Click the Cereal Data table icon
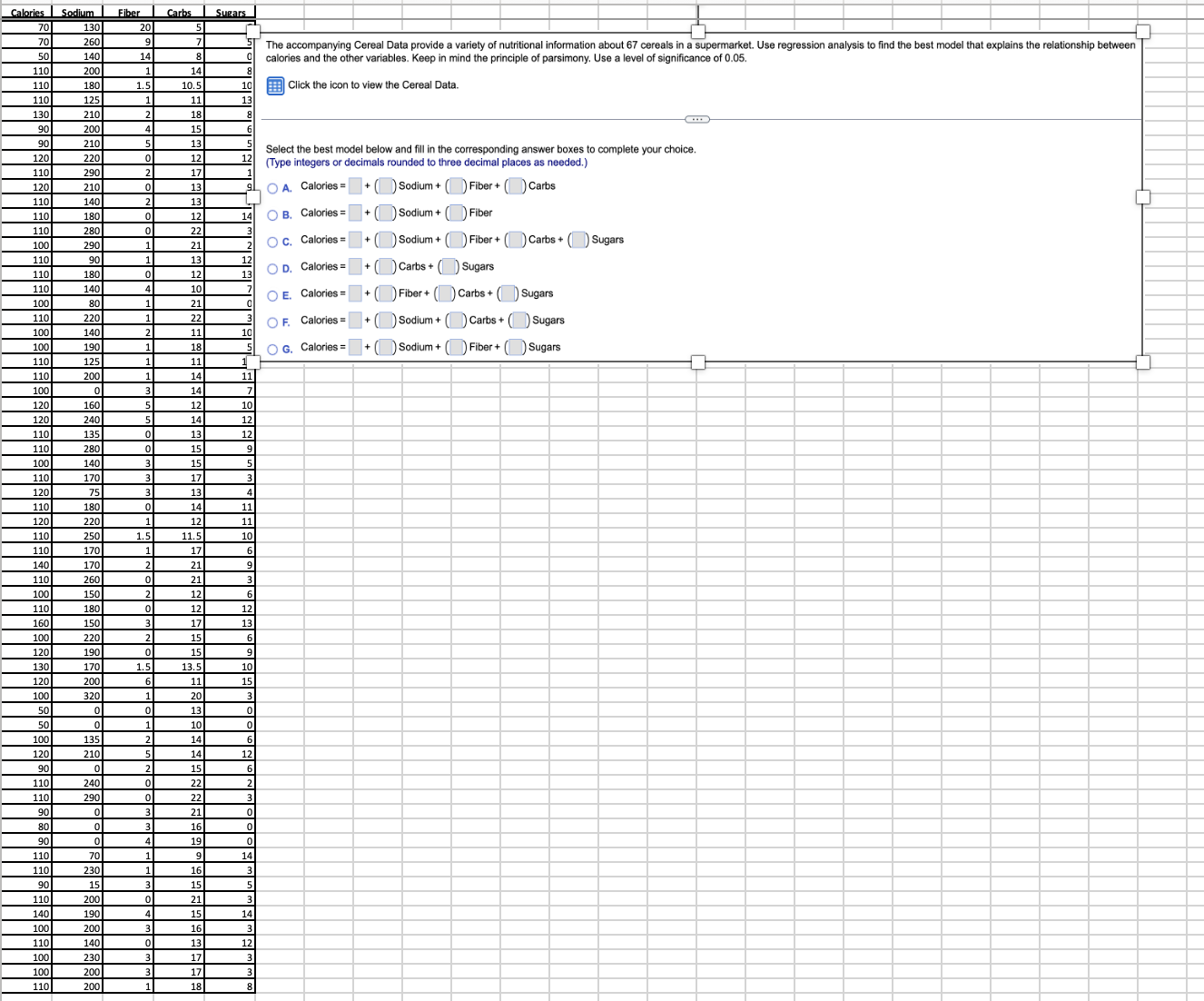Viewport: 1204px width, 1001px height. click(x=275, y=85)
